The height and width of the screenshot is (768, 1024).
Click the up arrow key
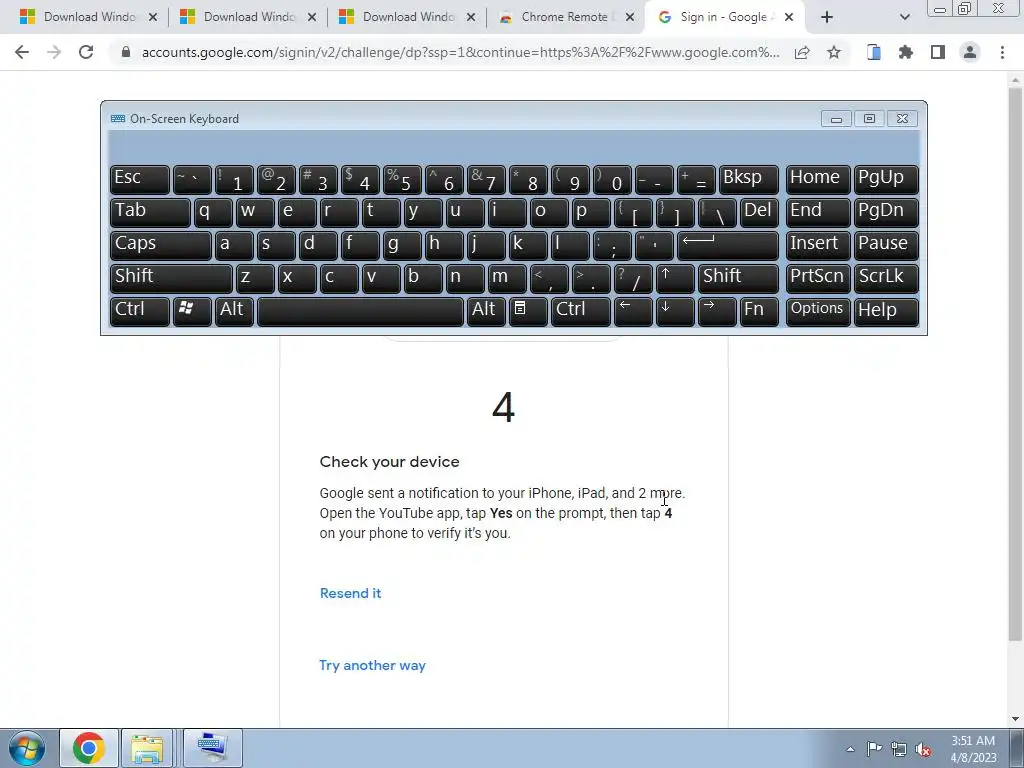click(675, 277)
